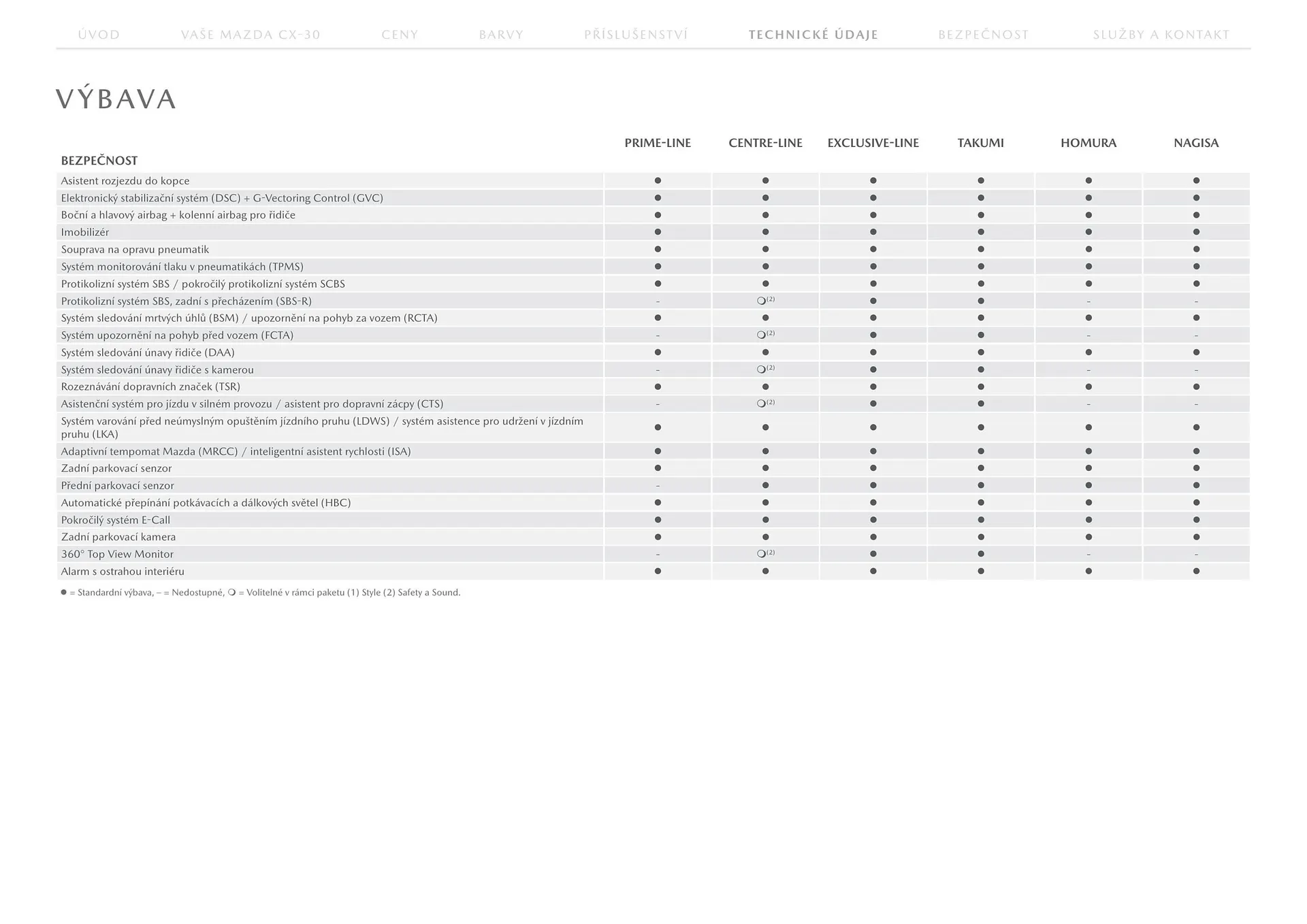Click the VÝBAVA page heading
Screen dimensions: 1307x924
click(116, 99)
